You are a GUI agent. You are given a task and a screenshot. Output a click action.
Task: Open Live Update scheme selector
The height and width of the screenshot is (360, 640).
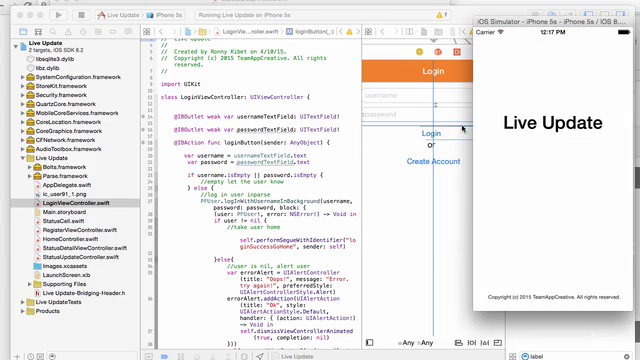[118, 15]
